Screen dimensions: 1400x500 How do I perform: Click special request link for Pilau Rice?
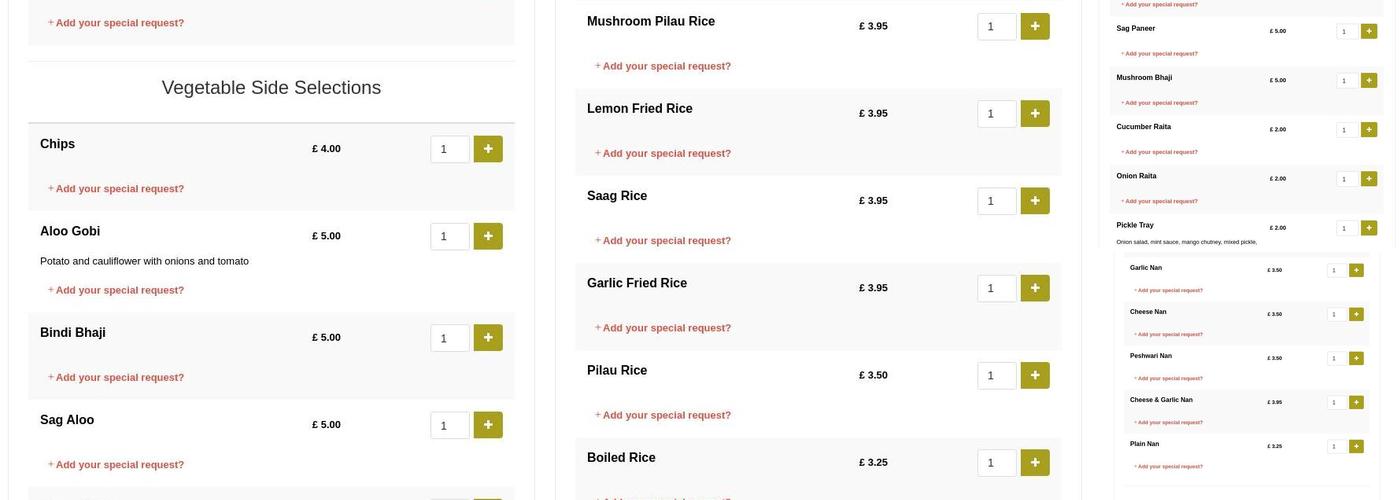(x=666, y=415)
